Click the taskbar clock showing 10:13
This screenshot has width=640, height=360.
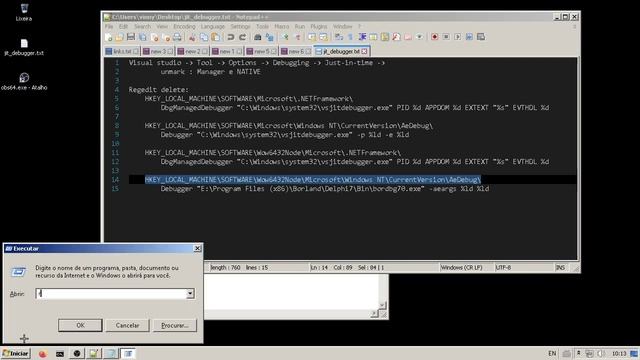(x=619, y=353)
